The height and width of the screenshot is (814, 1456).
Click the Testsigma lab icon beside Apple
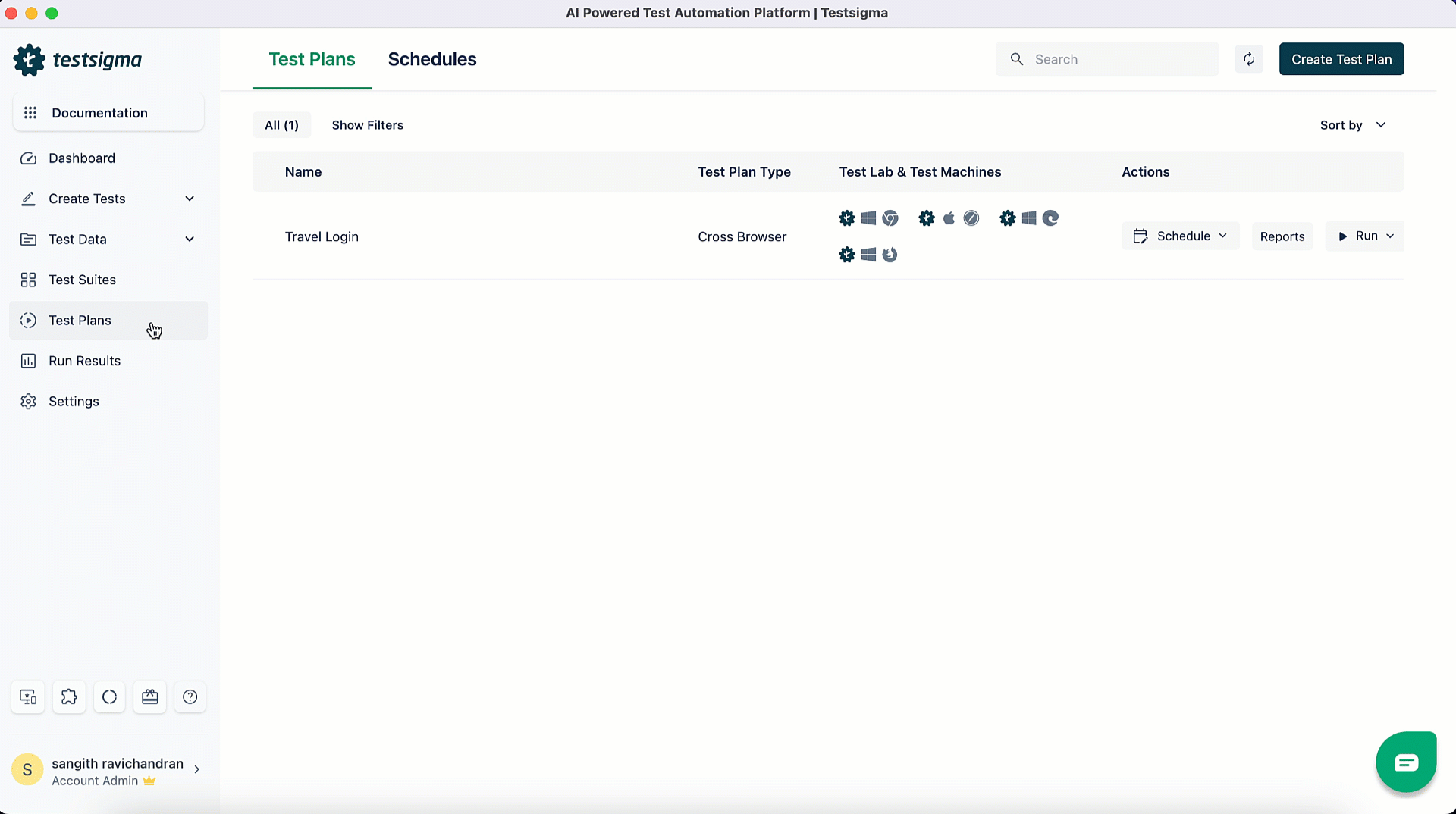[927, 218]
